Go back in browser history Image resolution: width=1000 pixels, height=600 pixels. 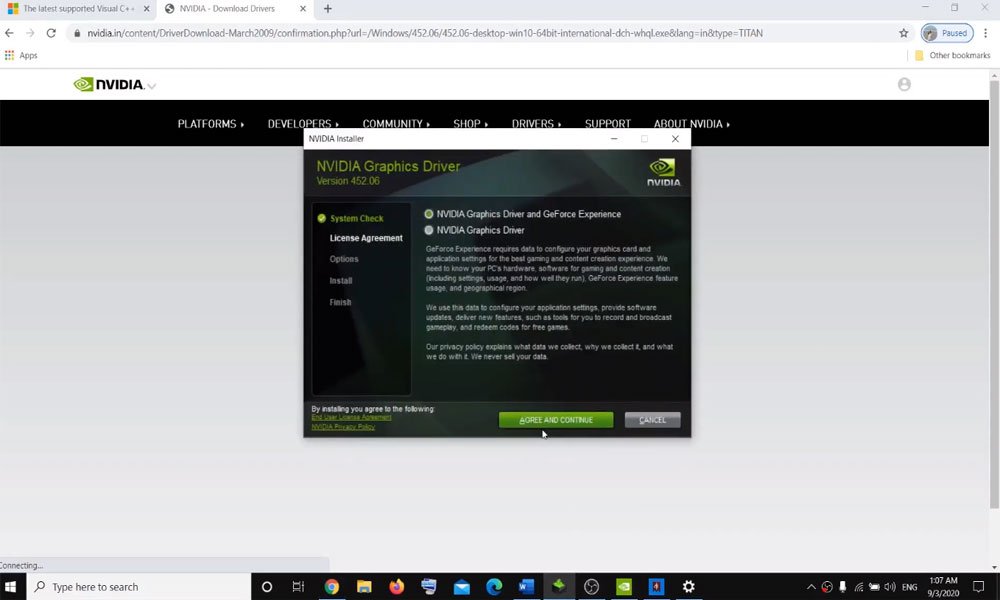click(x=9, y=33)
